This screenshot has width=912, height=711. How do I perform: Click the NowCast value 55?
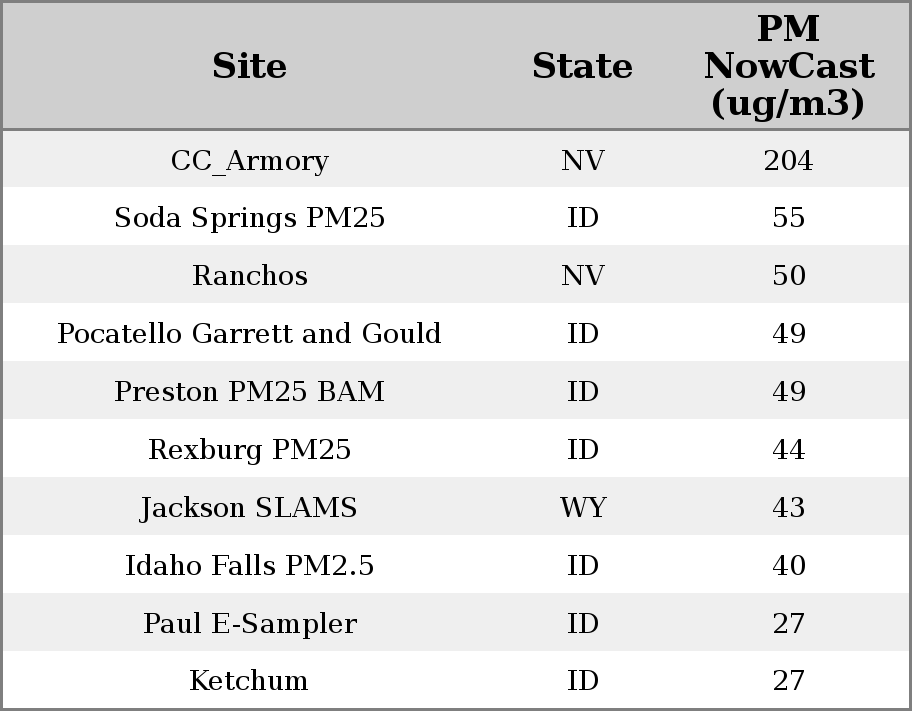pyautogui.click(x=788, y=218)
